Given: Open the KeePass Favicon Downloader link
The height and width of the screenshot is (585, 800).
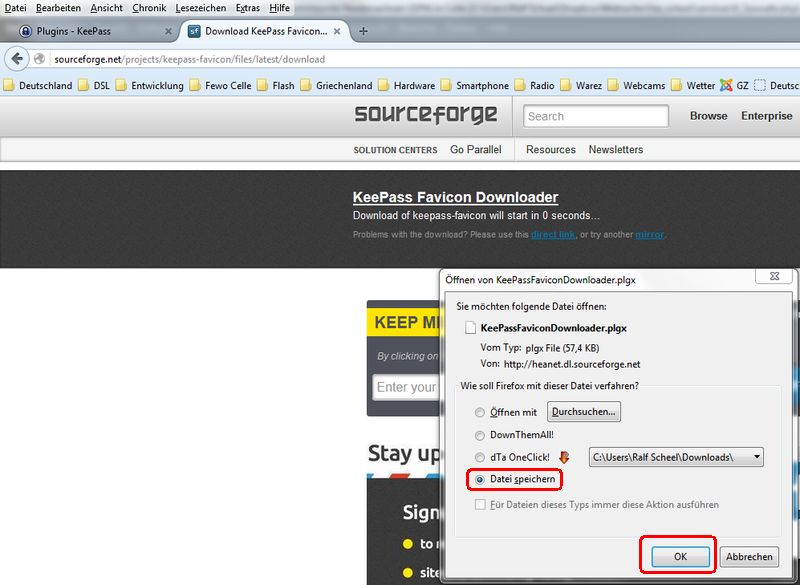Looking at the screenshot, I should click(455, 197).
